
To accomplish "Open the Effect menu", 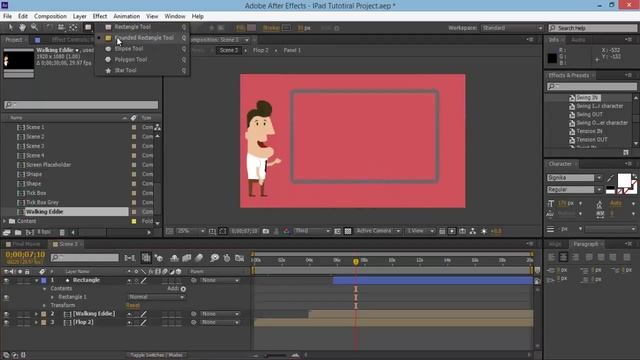I will point(100,16).
